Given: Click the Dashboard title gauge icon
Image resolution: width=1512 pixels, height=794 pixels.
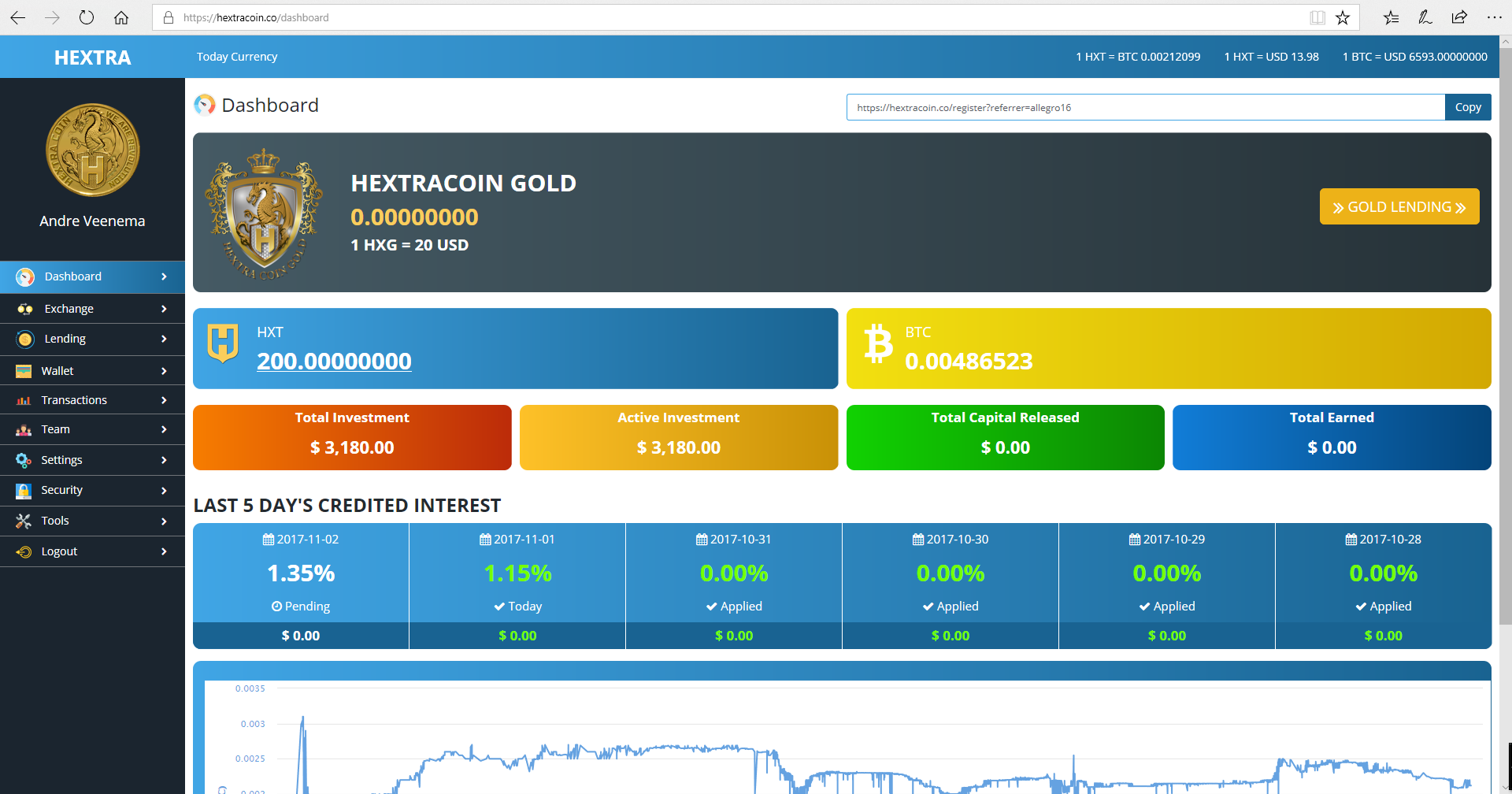Looking at the screenshot, I should [x=205, y=105].
